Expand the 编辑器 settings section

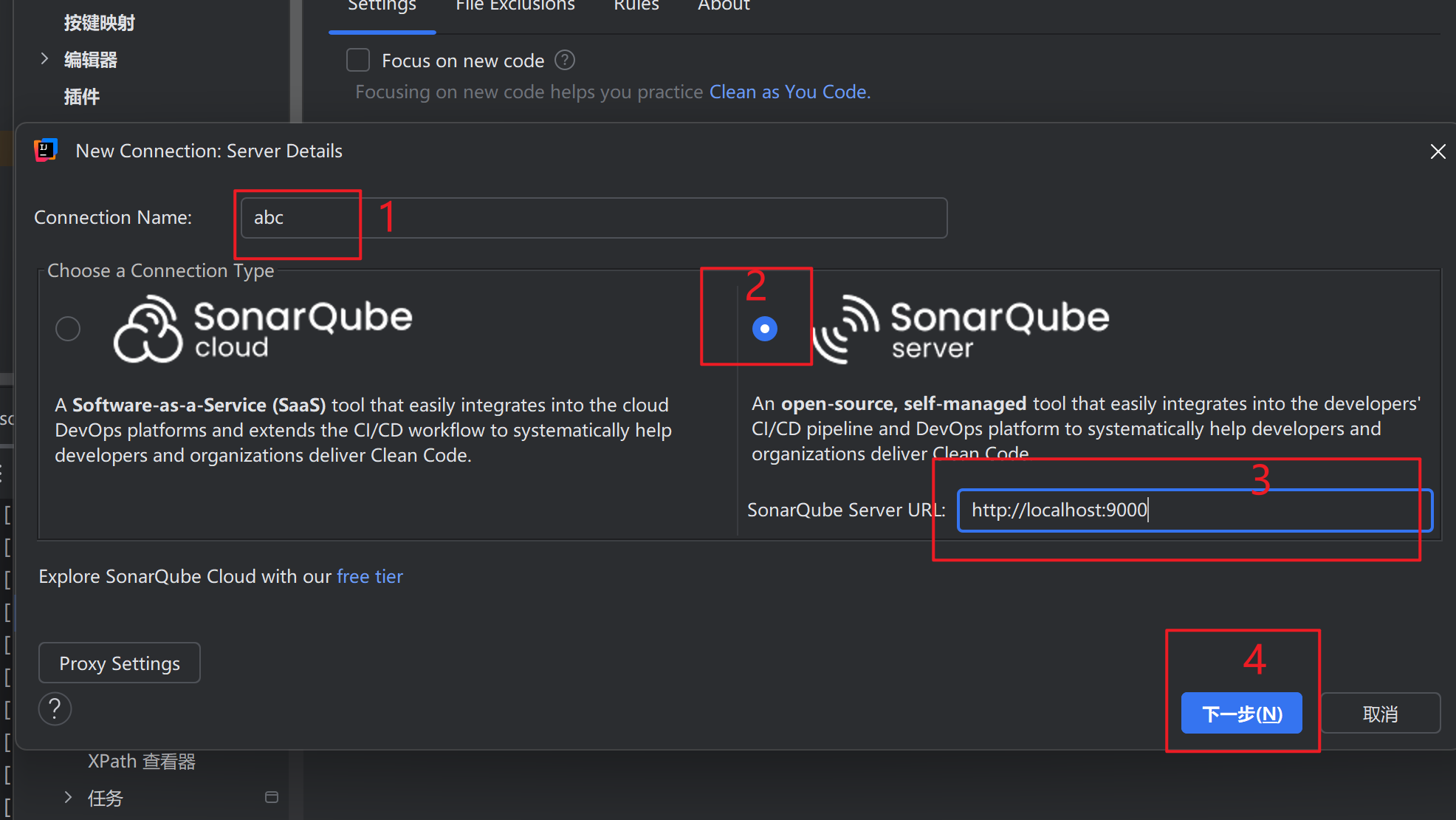[x=44, y=58]
